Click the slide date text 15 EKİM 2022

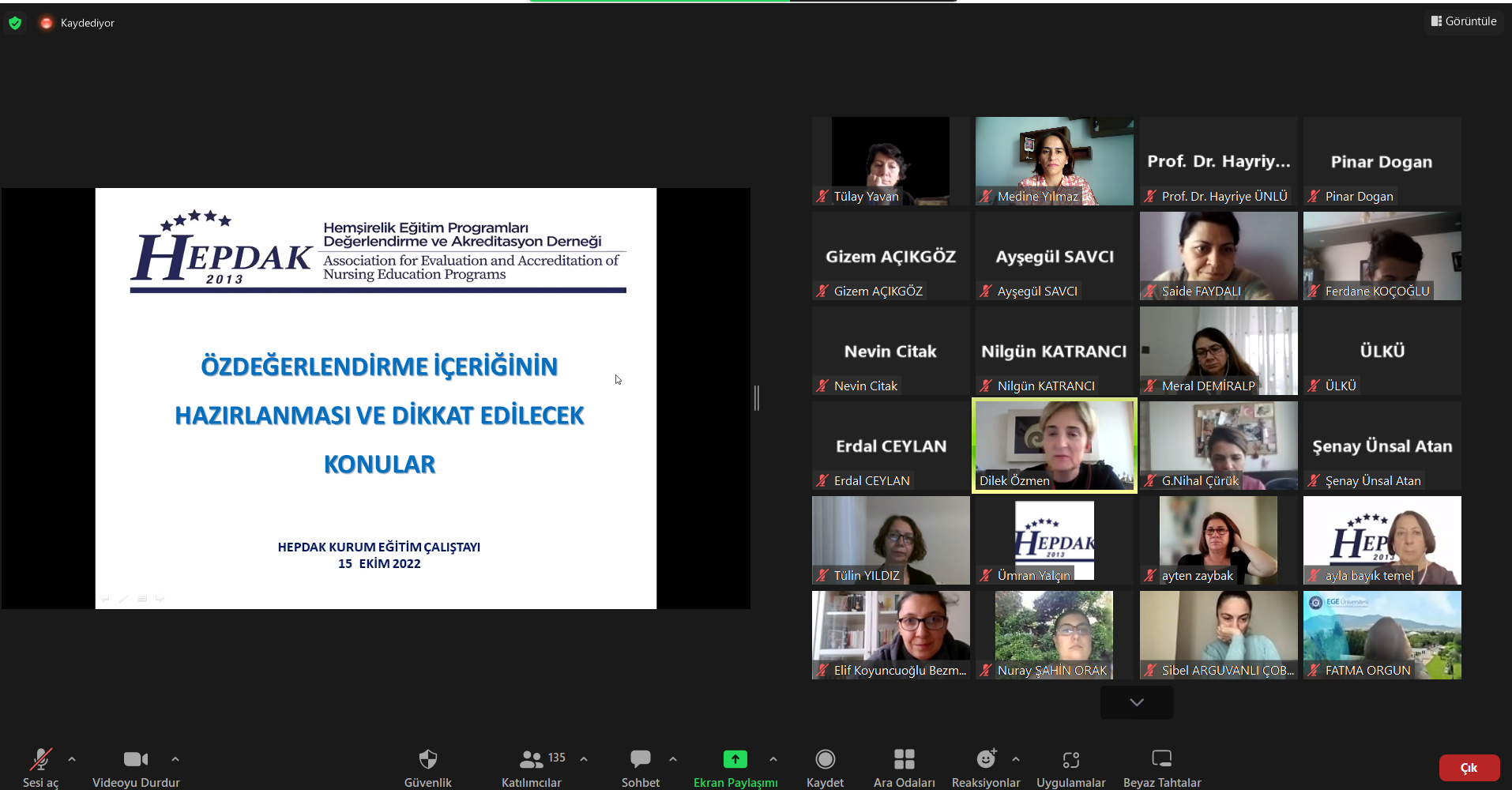point(379,564)
